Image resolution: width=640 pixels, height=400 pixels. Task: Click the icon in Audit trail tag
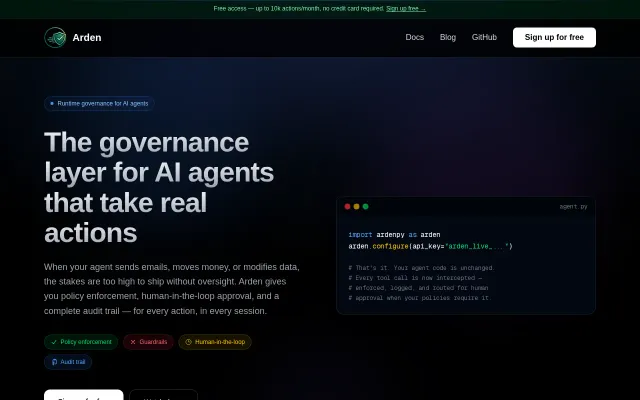[x=54, y=362]
